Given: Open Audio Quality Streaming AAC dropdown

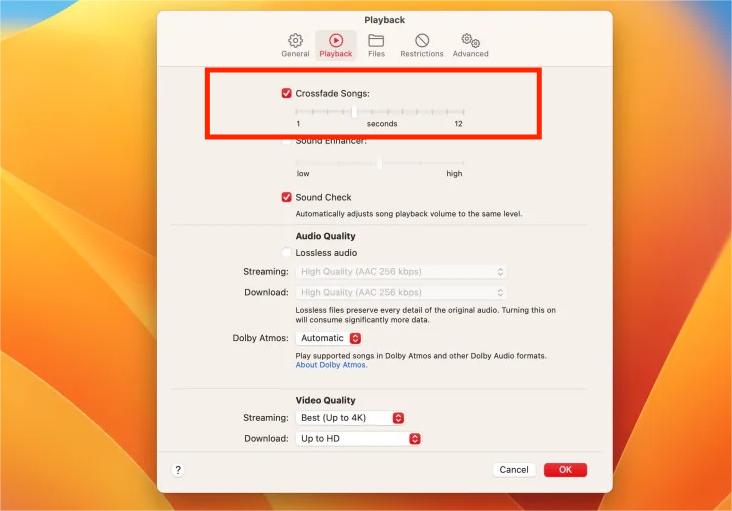Looking at the screenshot, I should pyautogui.click(x=401, y=272).
